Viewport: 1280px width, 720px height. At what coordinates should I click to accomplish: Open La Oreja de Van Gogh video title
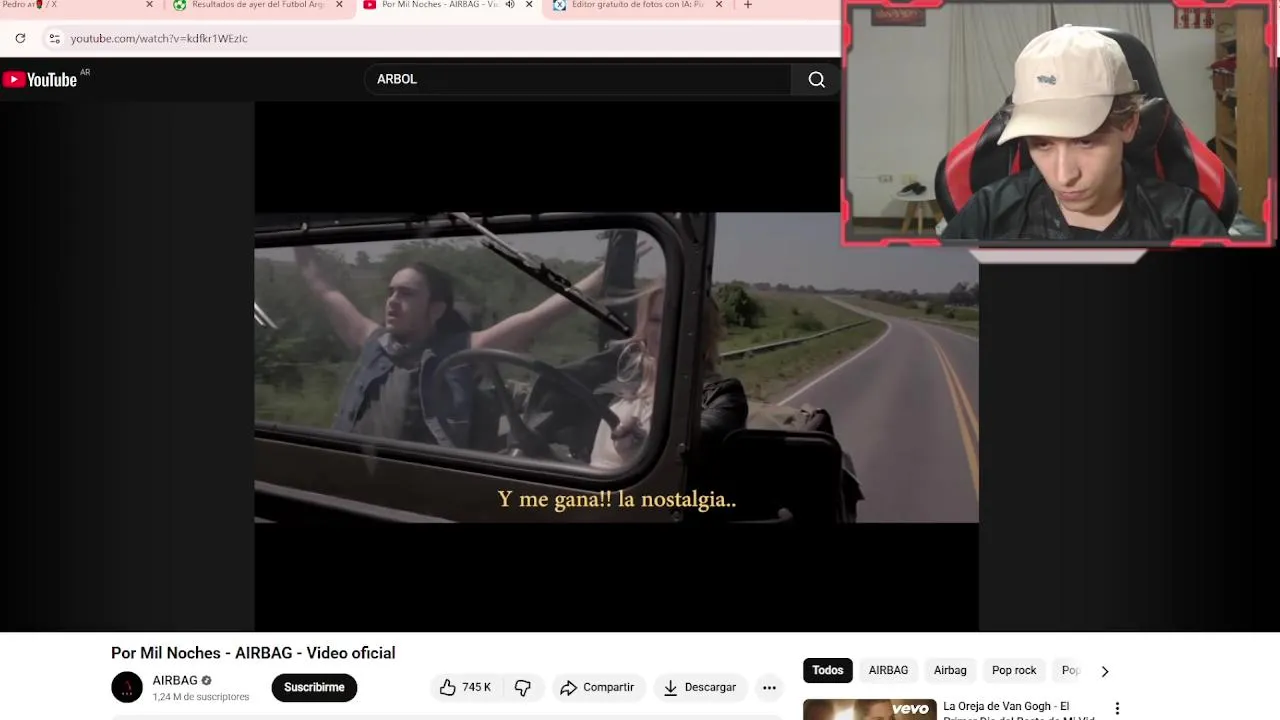(x=1020, y=711)
